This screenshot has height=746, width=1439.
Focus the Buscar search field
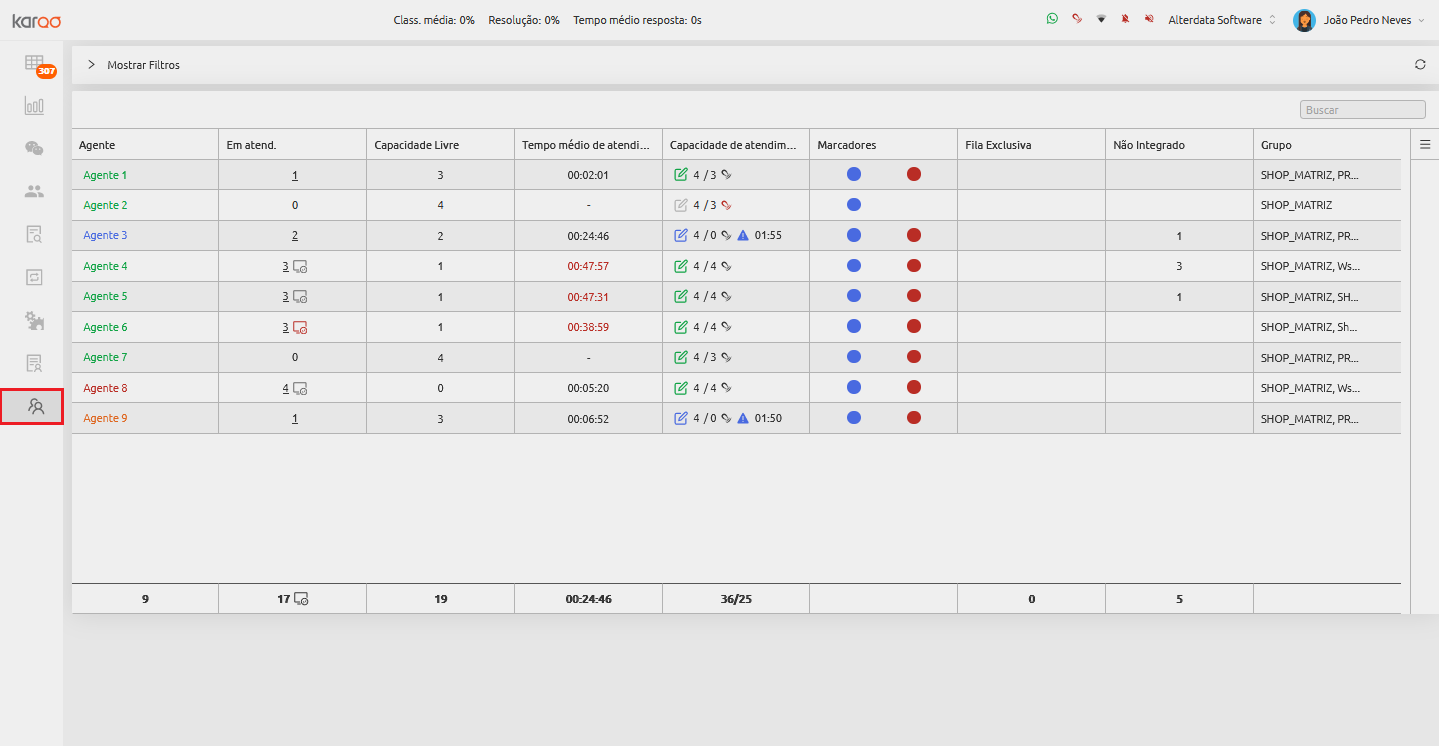coord(1363,110)
